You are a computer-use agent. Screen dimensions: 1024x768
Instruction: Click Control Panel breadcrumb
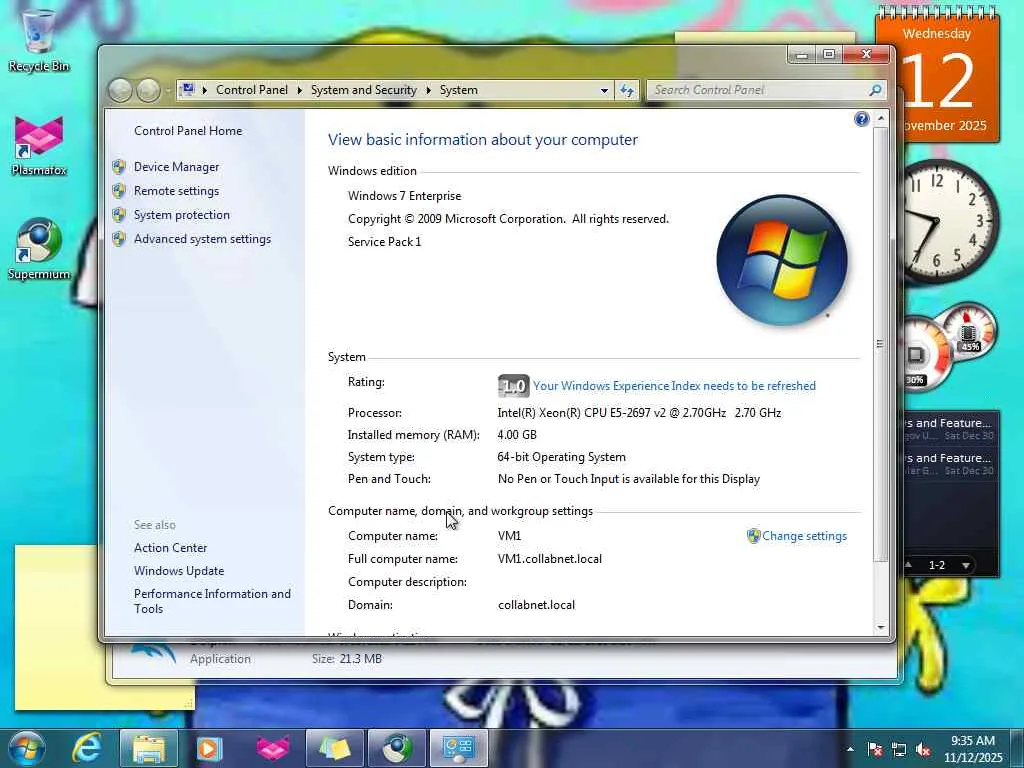point(251,90)
